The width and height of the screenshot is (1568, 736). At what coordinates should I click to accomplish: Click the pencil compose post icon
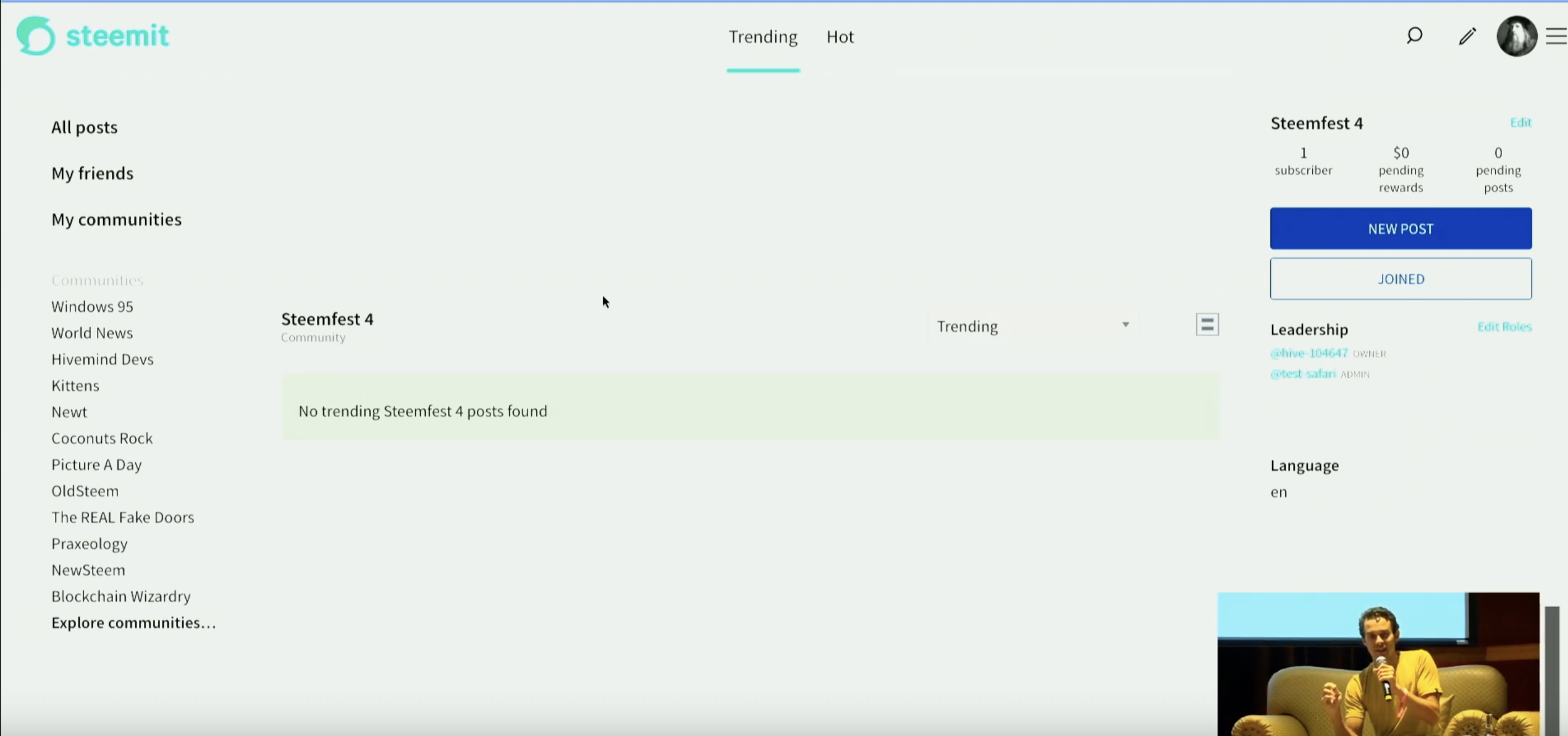tap(1467, 36)
